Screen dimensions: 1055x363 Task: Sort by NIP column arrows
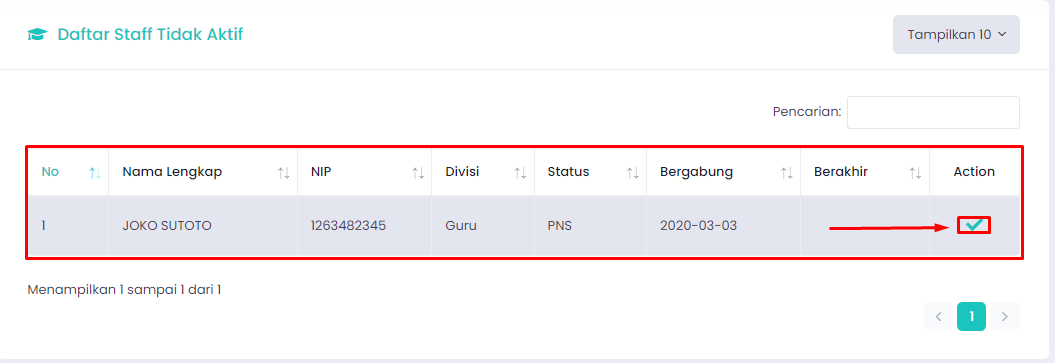[x=418, y=173]
